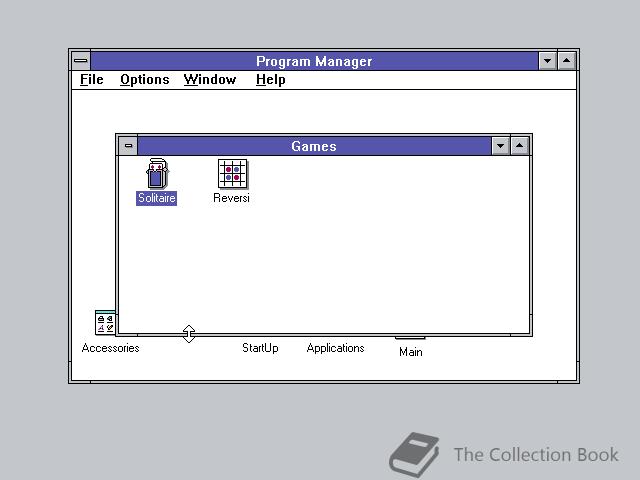The width and height of the screenshot is (640, 480).
Task: Click the Solitaire label text
Action: click(x=156, y=198)
